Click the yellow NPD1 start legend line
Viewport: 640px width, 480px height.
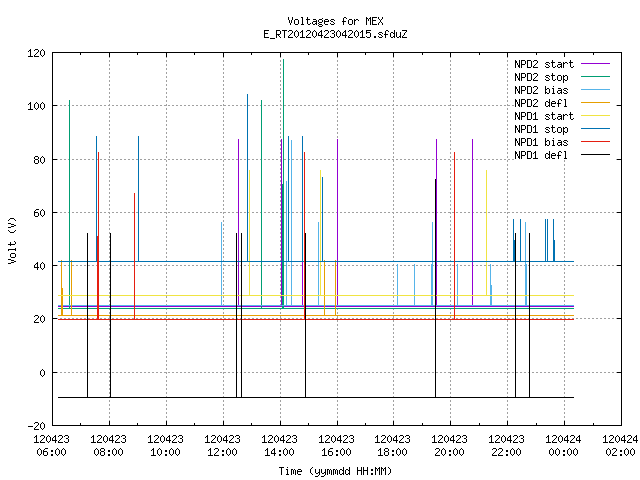point(596,116)
